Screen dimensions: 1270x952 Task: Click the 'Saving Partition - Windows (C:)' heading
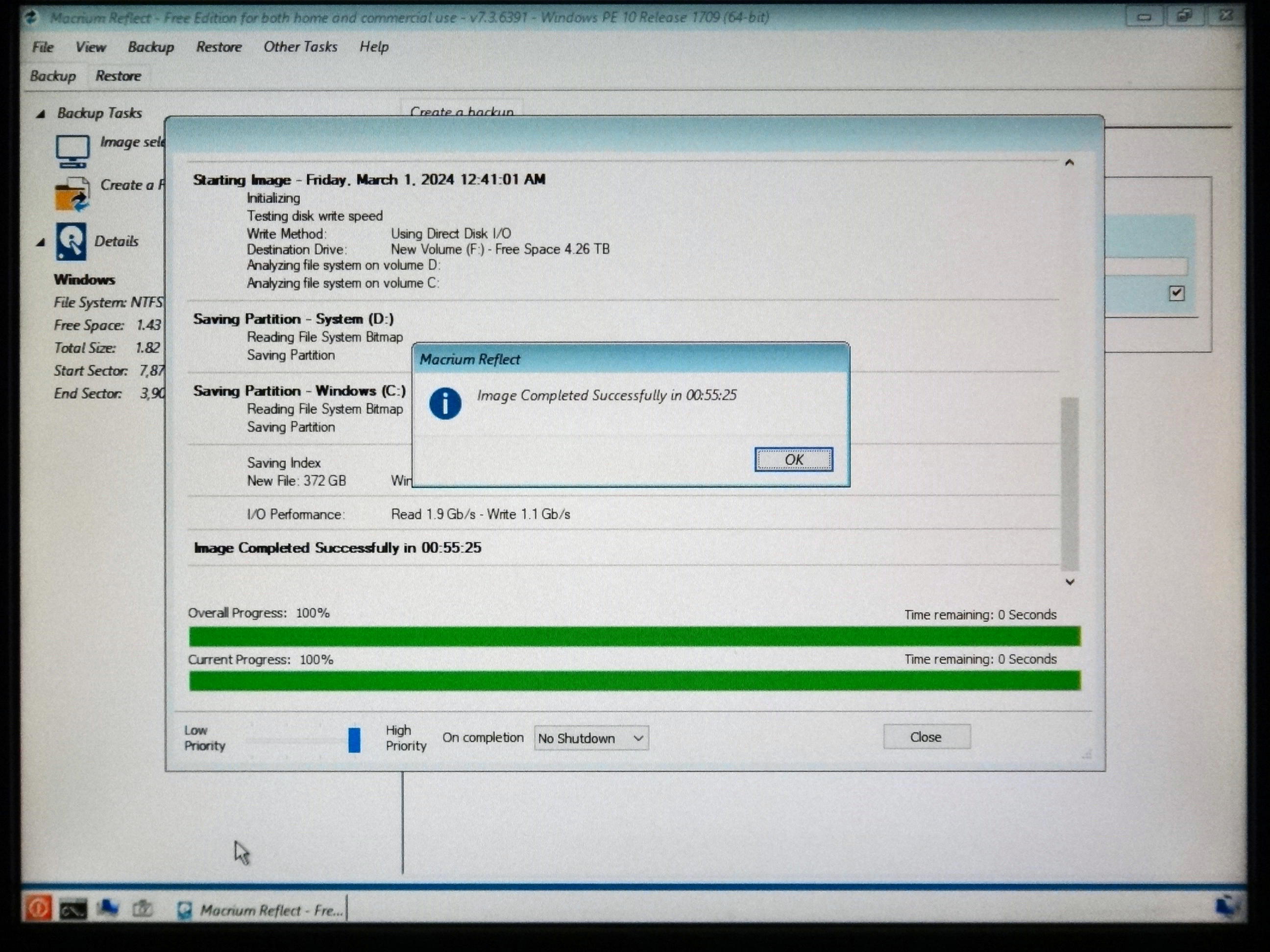click(300, 391)
